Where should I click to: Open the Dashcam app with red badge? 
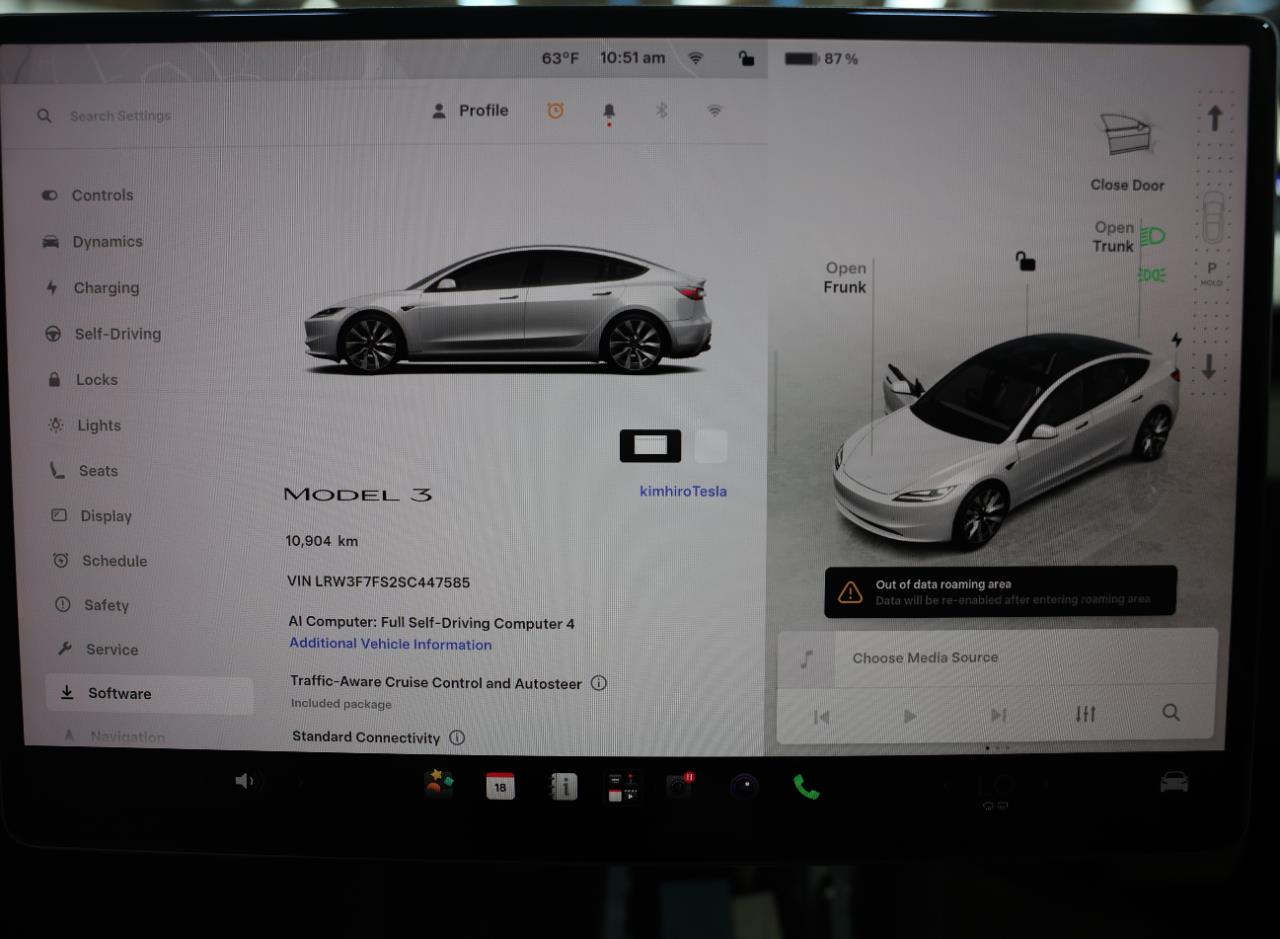coord(680,786)
